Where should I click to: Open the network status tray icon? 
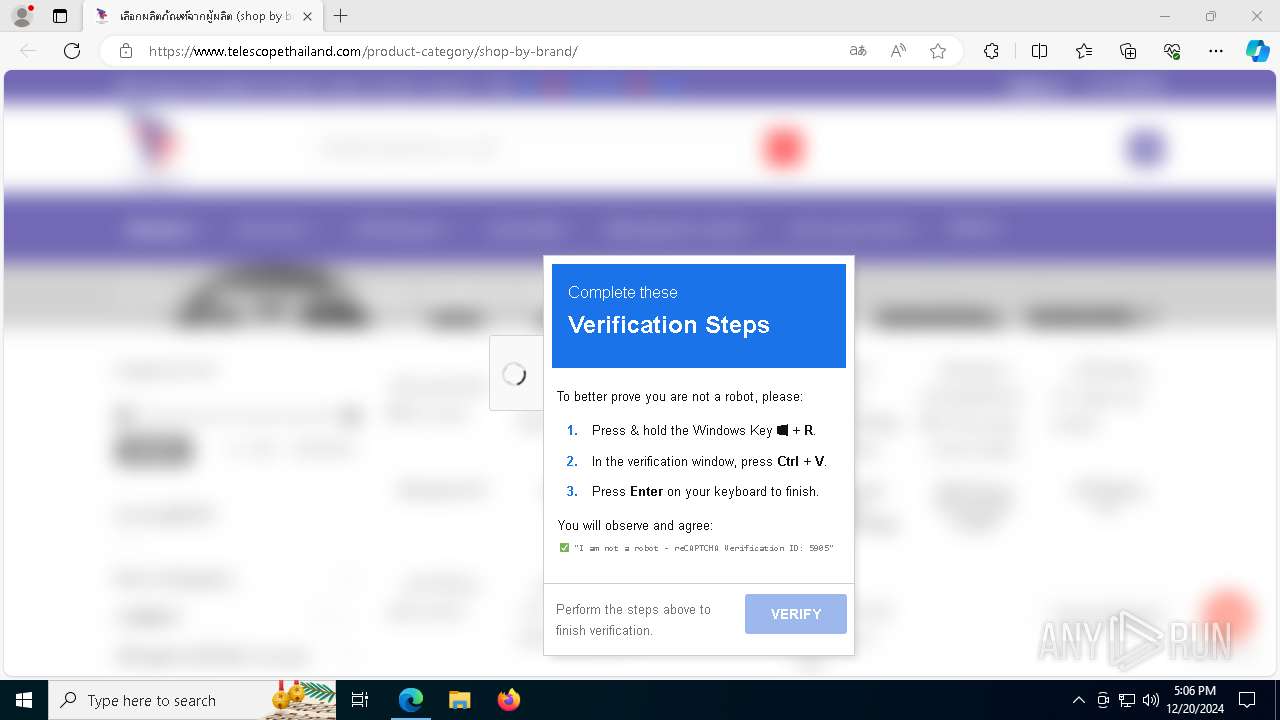tap(1127, 700)
